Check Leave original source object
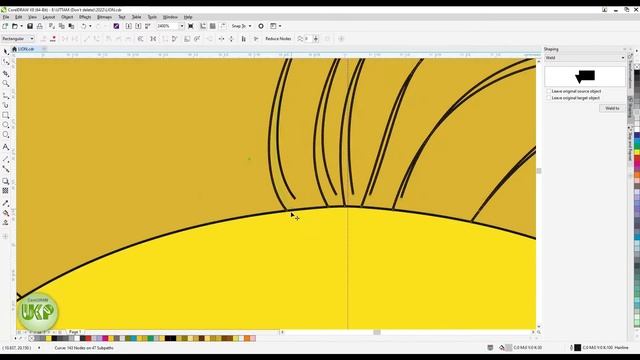 pyautogui.click(x=549, y=91)
